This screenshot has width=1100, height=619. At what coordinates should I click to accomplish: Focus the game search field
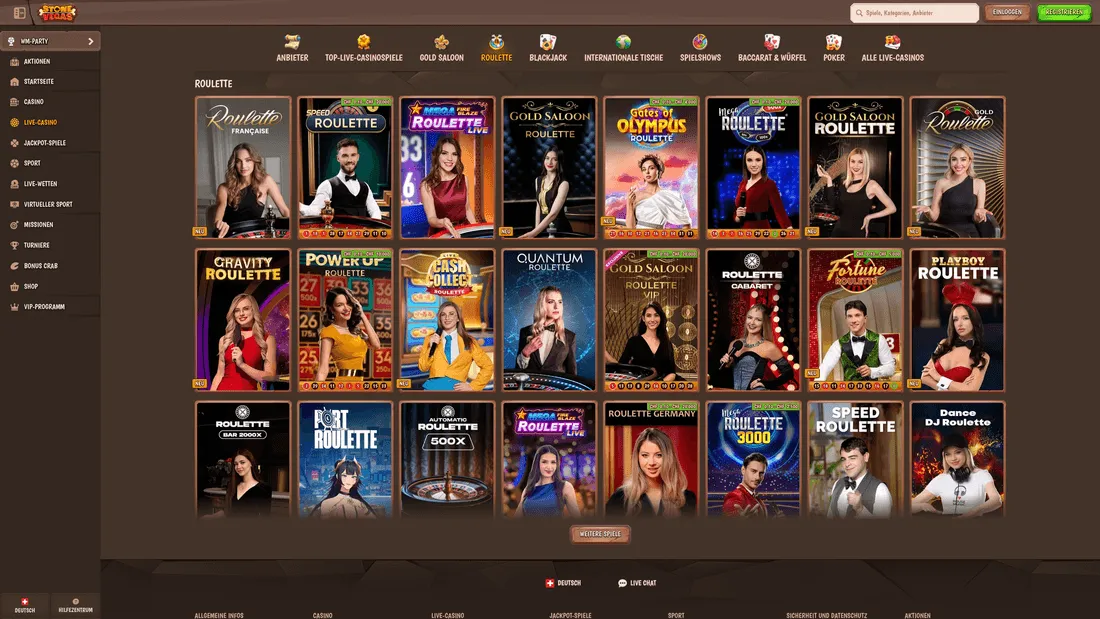click(914, 13)
